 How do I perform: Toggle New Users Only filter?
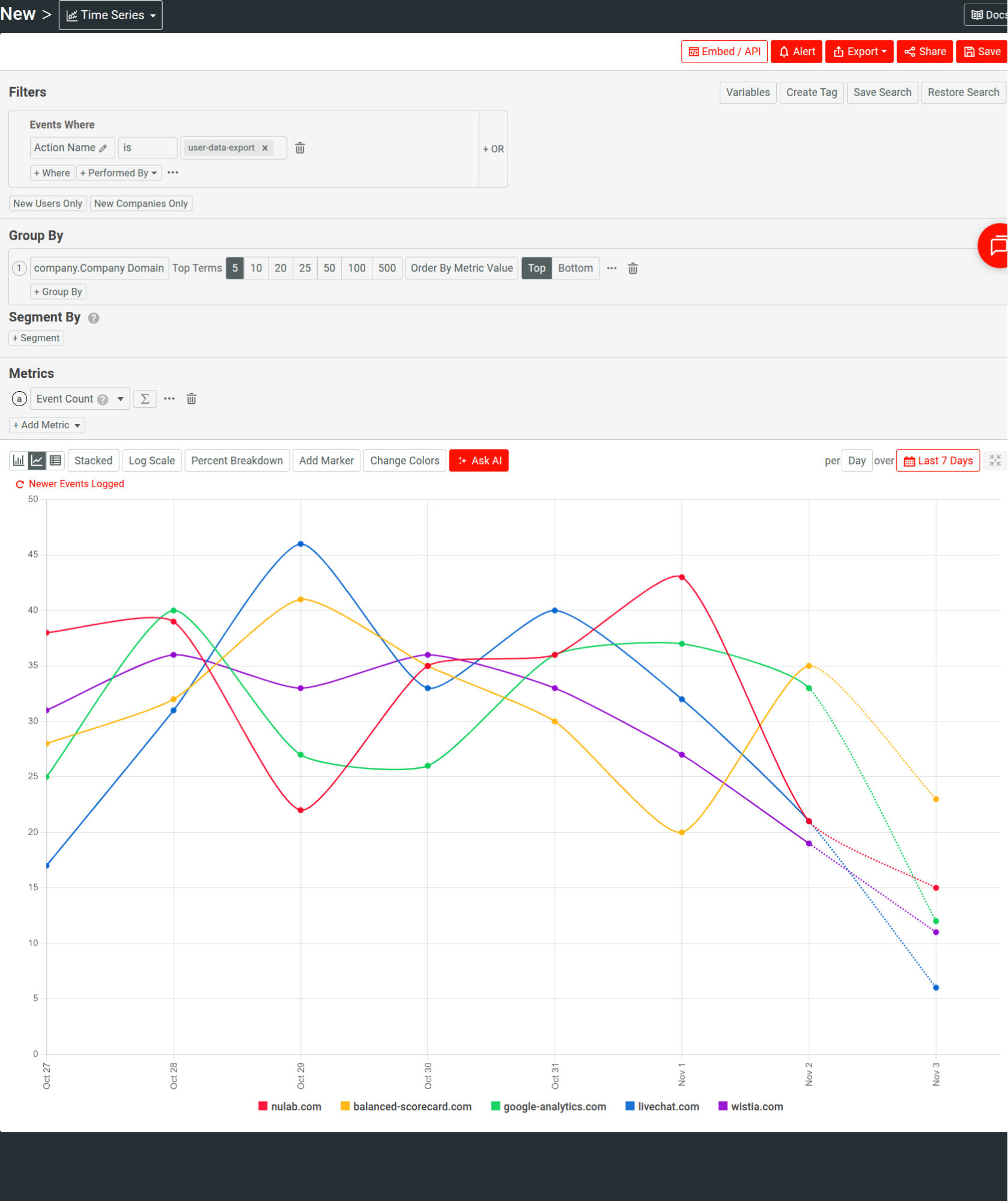click(47, 203)
